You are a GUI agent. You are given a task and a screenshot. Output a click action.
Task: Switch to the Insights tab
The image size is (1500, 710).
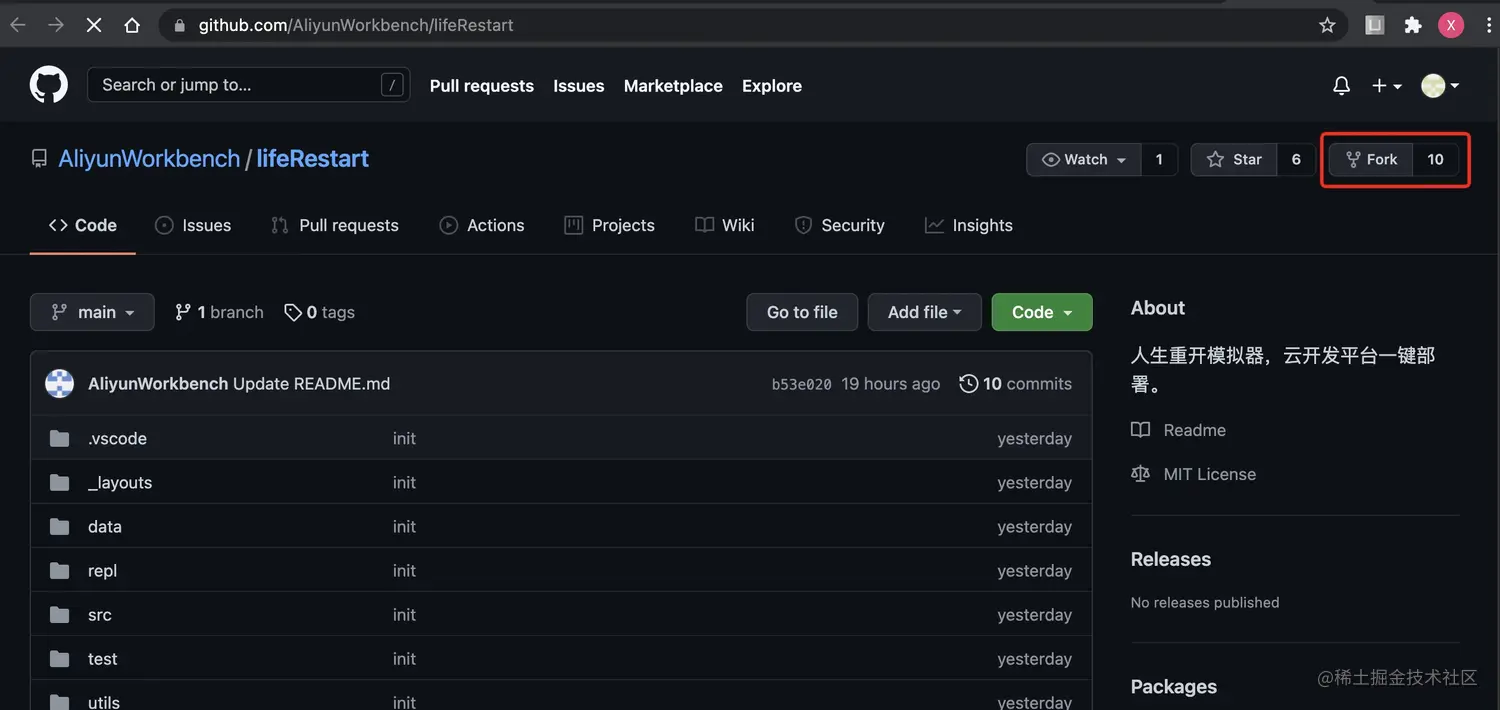pyautogui.click(x=969, y=225)
